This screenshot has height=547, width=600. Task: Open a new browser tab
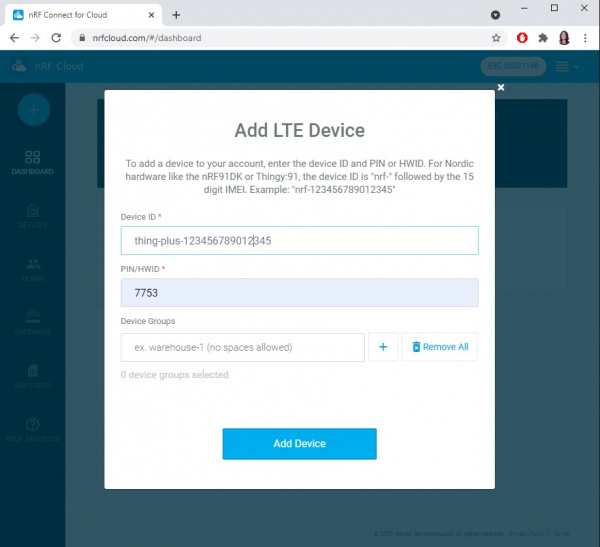tap(176, 15)
